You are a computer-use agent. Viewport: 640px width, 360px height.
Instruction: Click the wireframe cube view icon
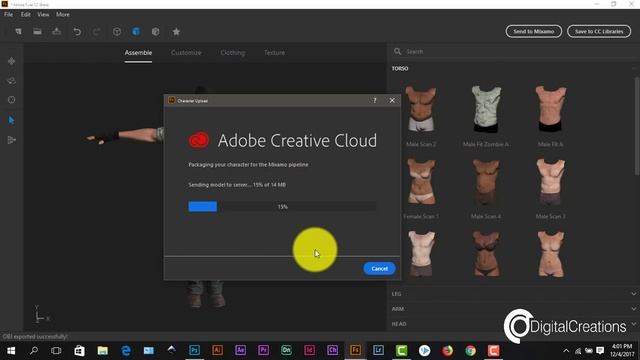pyautogui.click(x=117, y=31)
